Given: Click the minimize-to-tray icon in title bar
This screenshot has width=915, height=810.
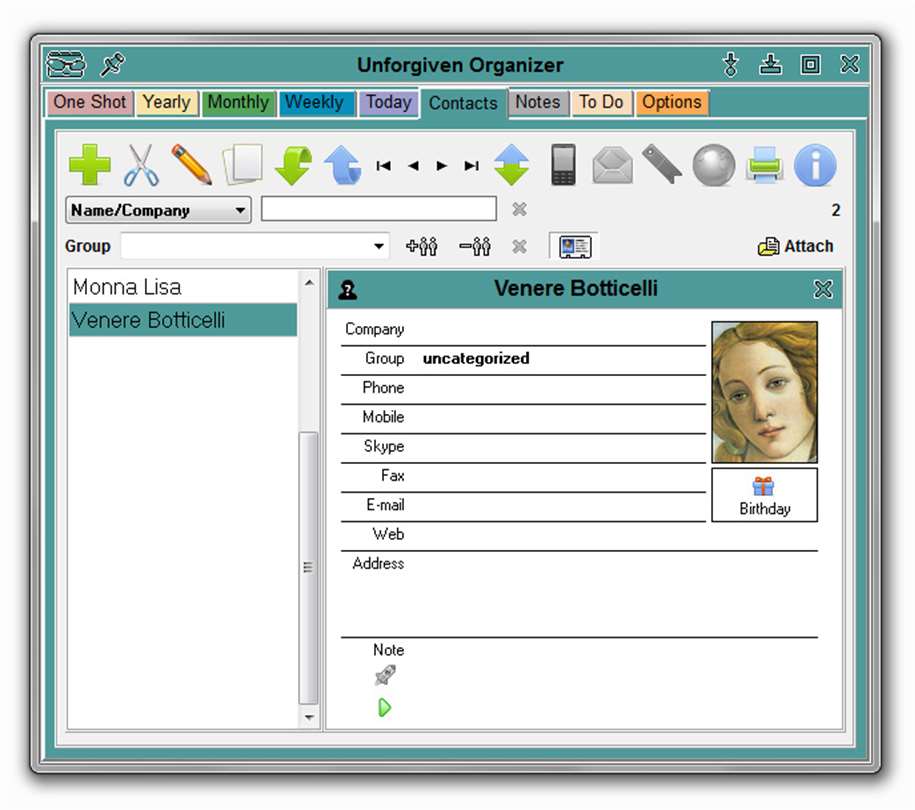Looking at the screenshot, I should tap(770, 64).
